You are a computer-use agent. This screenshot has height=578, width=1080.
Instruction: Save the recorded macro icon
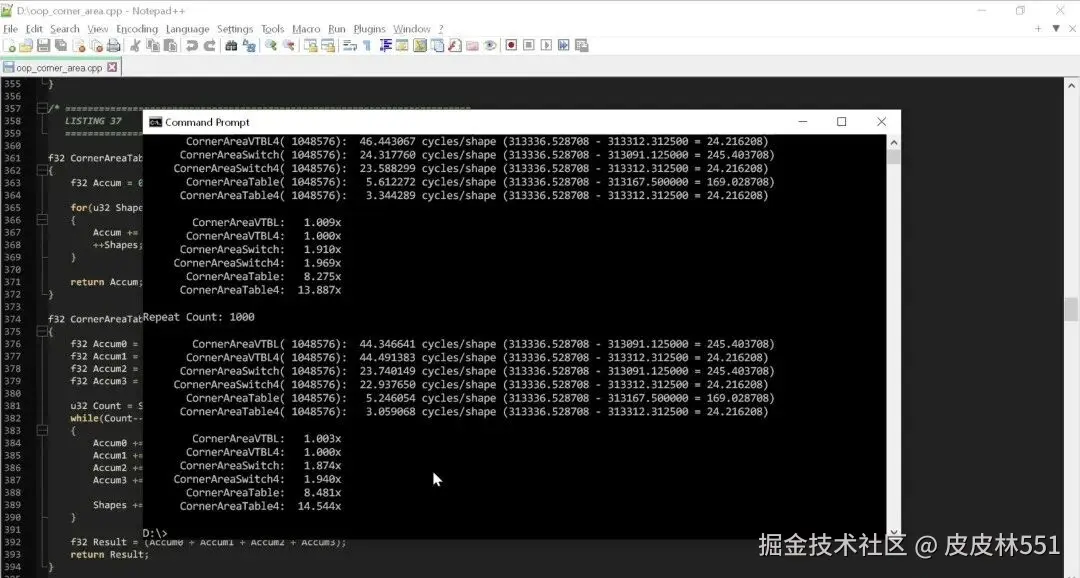[x=581, y=45]
